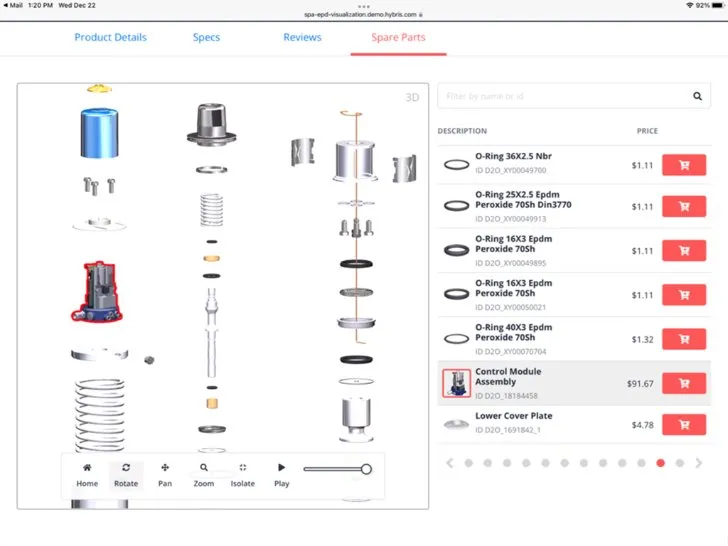Image resolution: width=728 pixels, height=546 pixels.
Task: Switch to the Reviews tab
Action: 302,38
